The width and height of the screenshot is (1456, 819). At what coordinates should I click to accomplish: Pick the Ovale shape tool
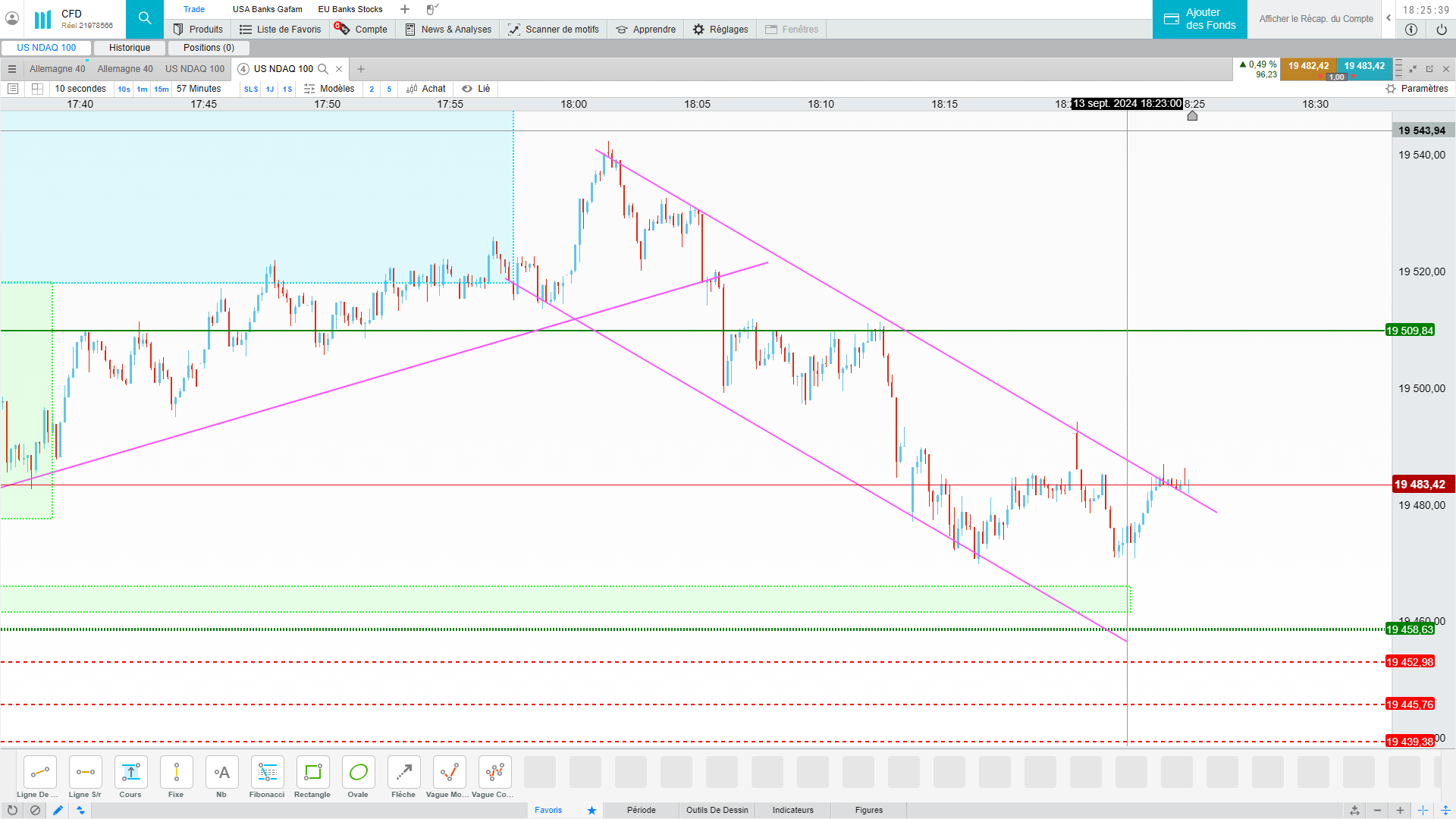pyautogui.click(x=358, y=773)
